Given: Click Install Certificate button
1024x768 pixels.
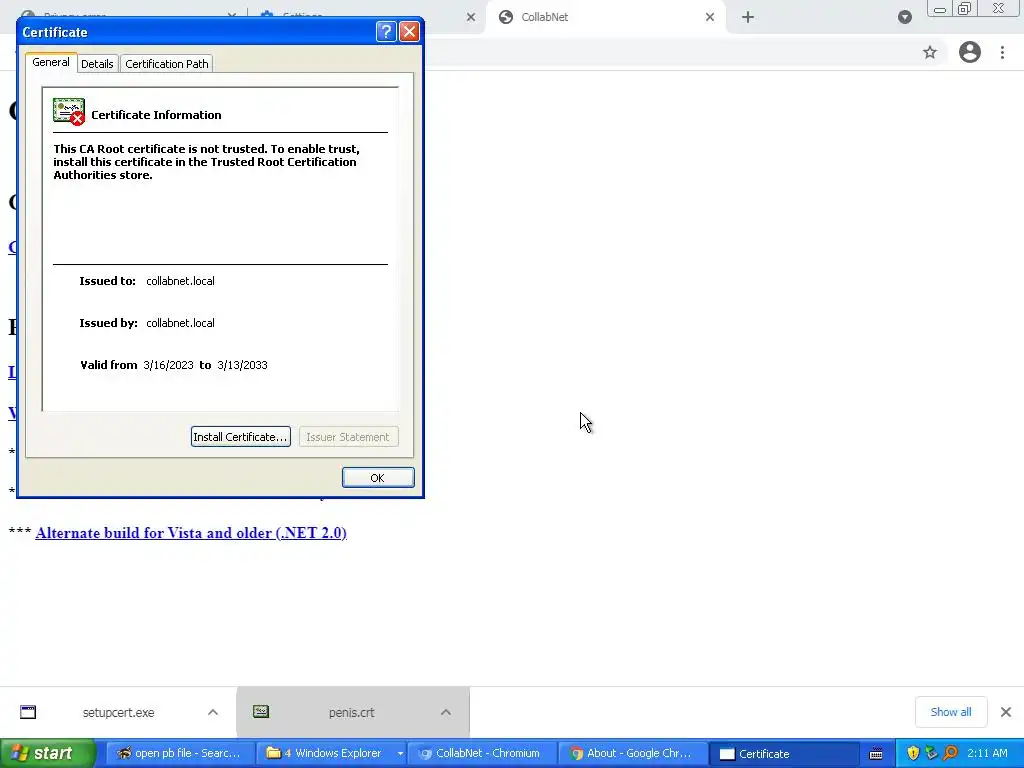Looking at the screenshot, I should click(240, 437).
